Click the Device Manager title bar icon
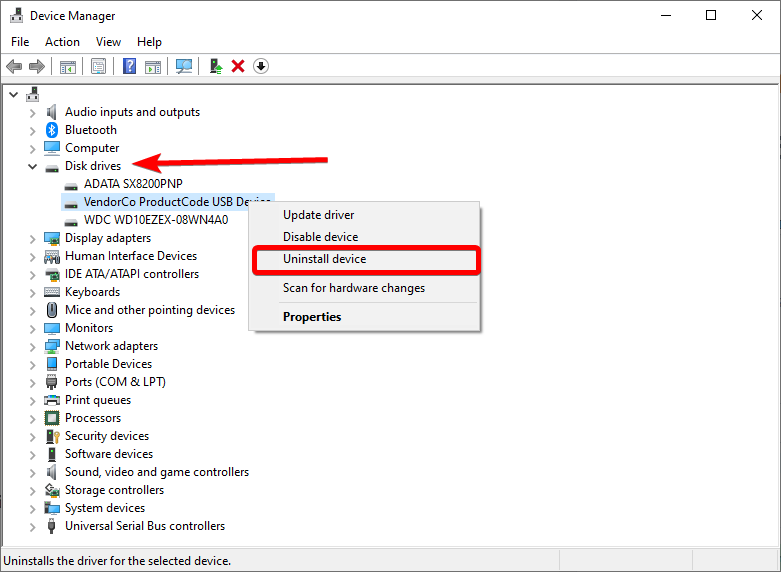Screen dimensions: 781x572 (16, 15)
